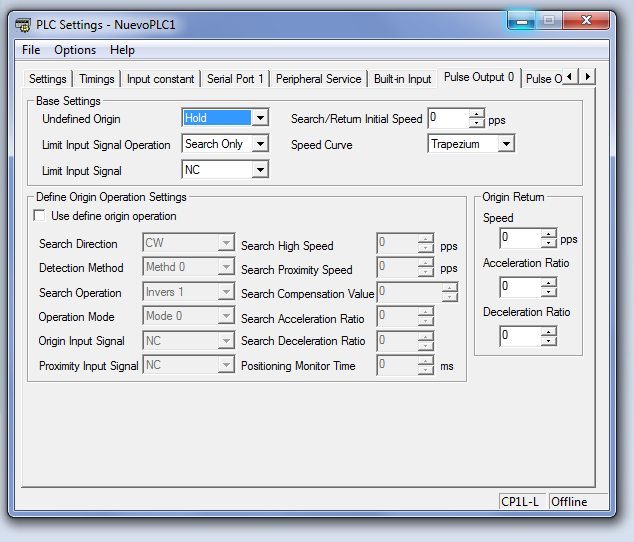Open the Proximity Input Signal dropdown
Viewport: 634px width, 542px height.
pos(226,365)
